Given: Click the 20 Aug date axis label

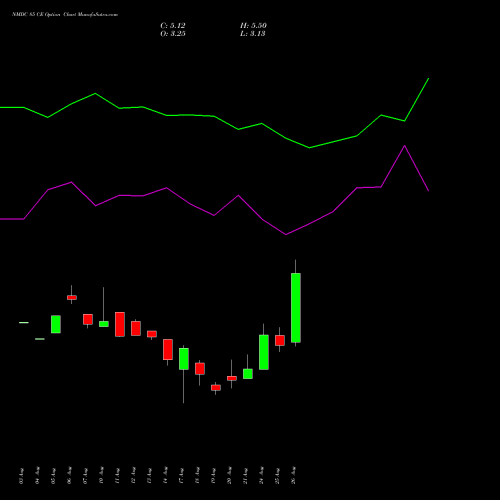Looking at the screenshot, I should coord(229,476).
